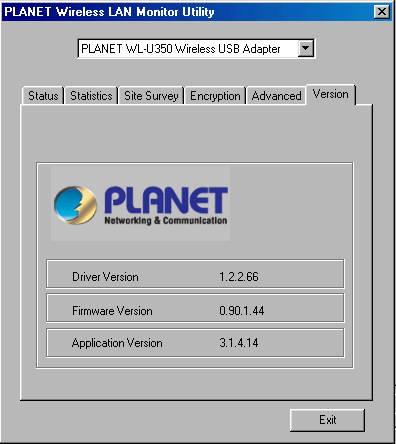This screenshot has height=444, width=396.
Task: Click the Exit button
Action: coord(327,420)
